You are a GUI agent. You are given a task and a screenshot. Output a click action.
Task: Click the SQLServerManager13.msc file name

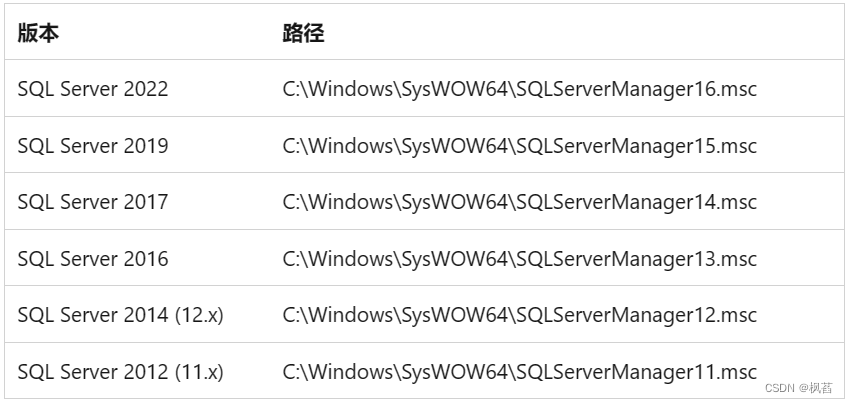pyautogui.click(x=636, y=259)
